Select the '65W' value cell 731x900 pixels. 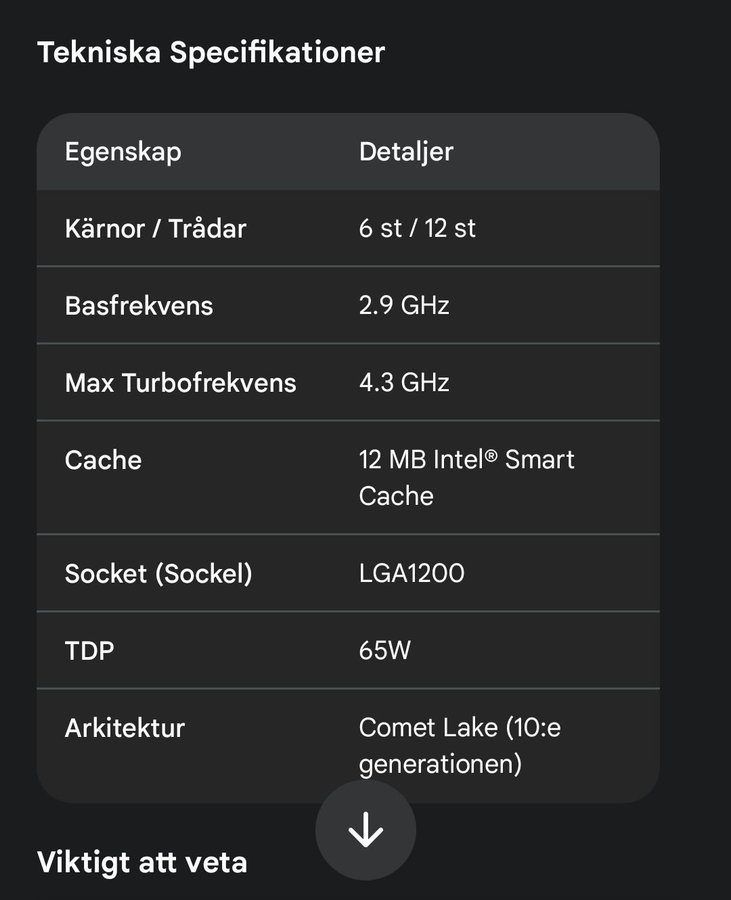pos(385,651)
